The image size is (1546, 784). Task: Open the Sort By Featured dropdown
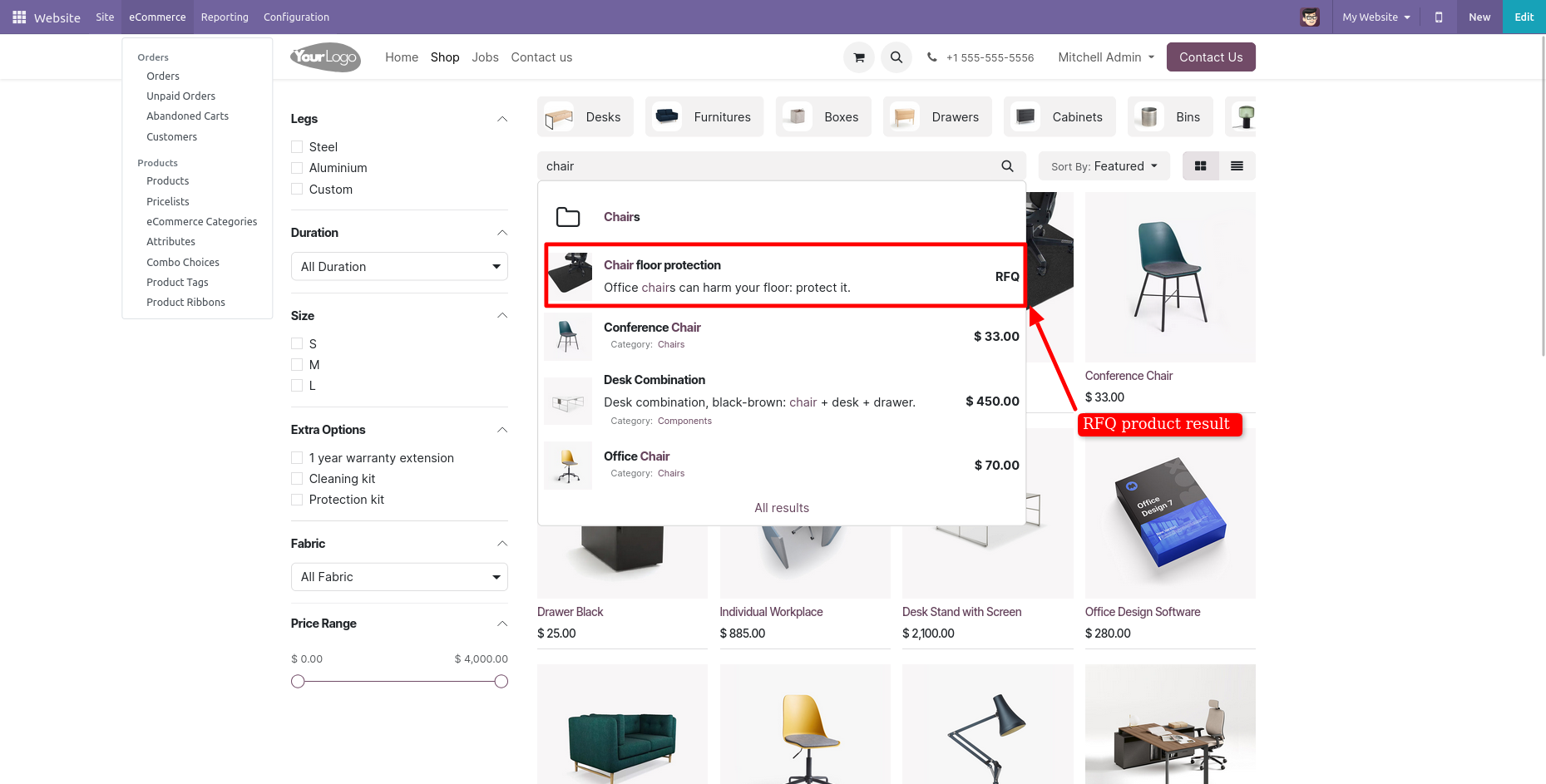click(1104, 166)
